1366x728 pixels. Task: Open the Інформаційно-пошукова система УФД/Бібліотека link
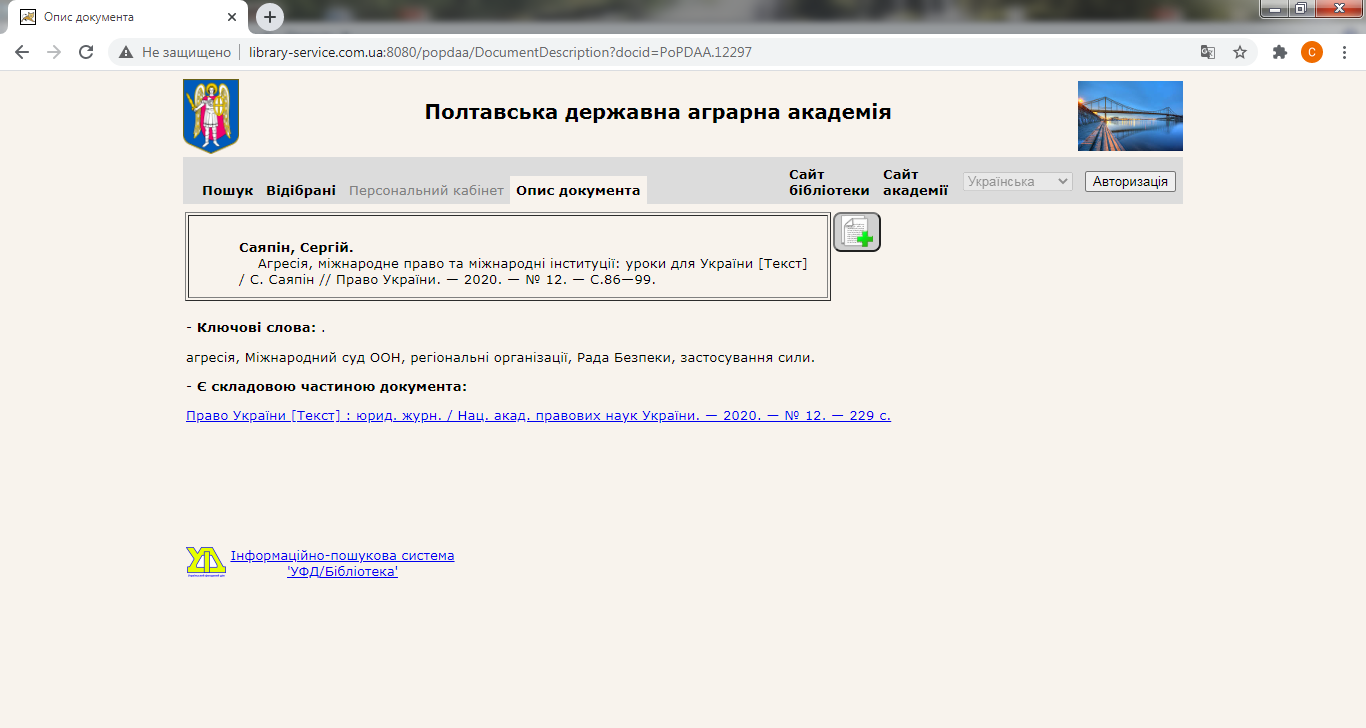pyautogui.click(x=342, y=563)
